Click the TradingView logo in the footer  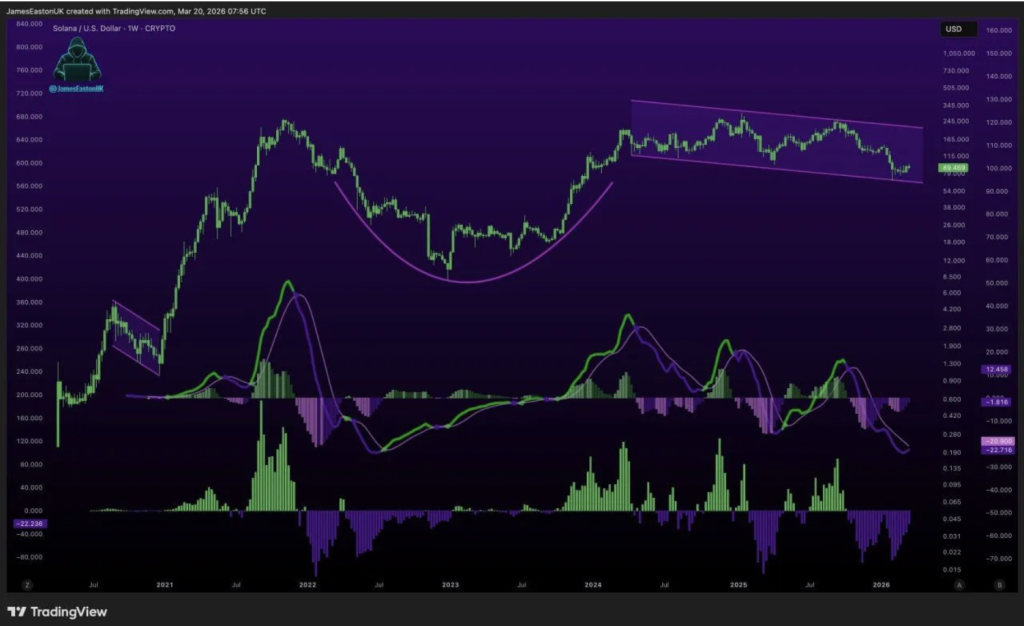click(58, 611)
